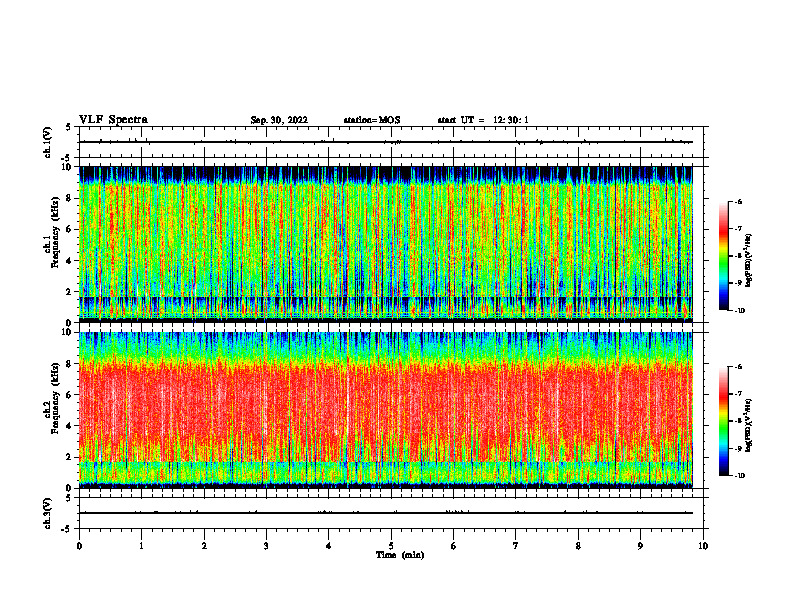Click the ch.3(V) axis "-5" tick label
The image size is (792, 612).
(x=68, y=529)
